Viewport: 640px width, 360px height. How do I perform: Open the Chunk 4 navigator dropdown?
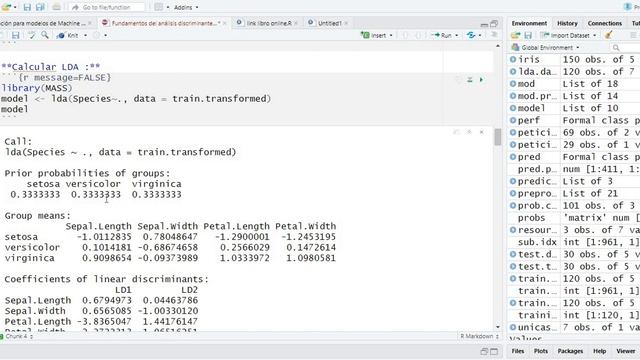pos(17,336)
